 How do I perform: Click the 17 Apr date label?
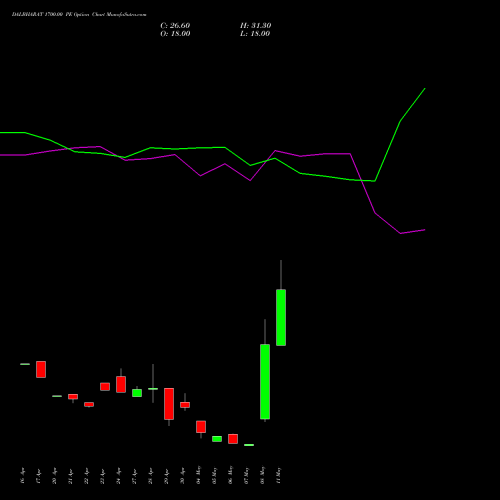click(39, 476)
